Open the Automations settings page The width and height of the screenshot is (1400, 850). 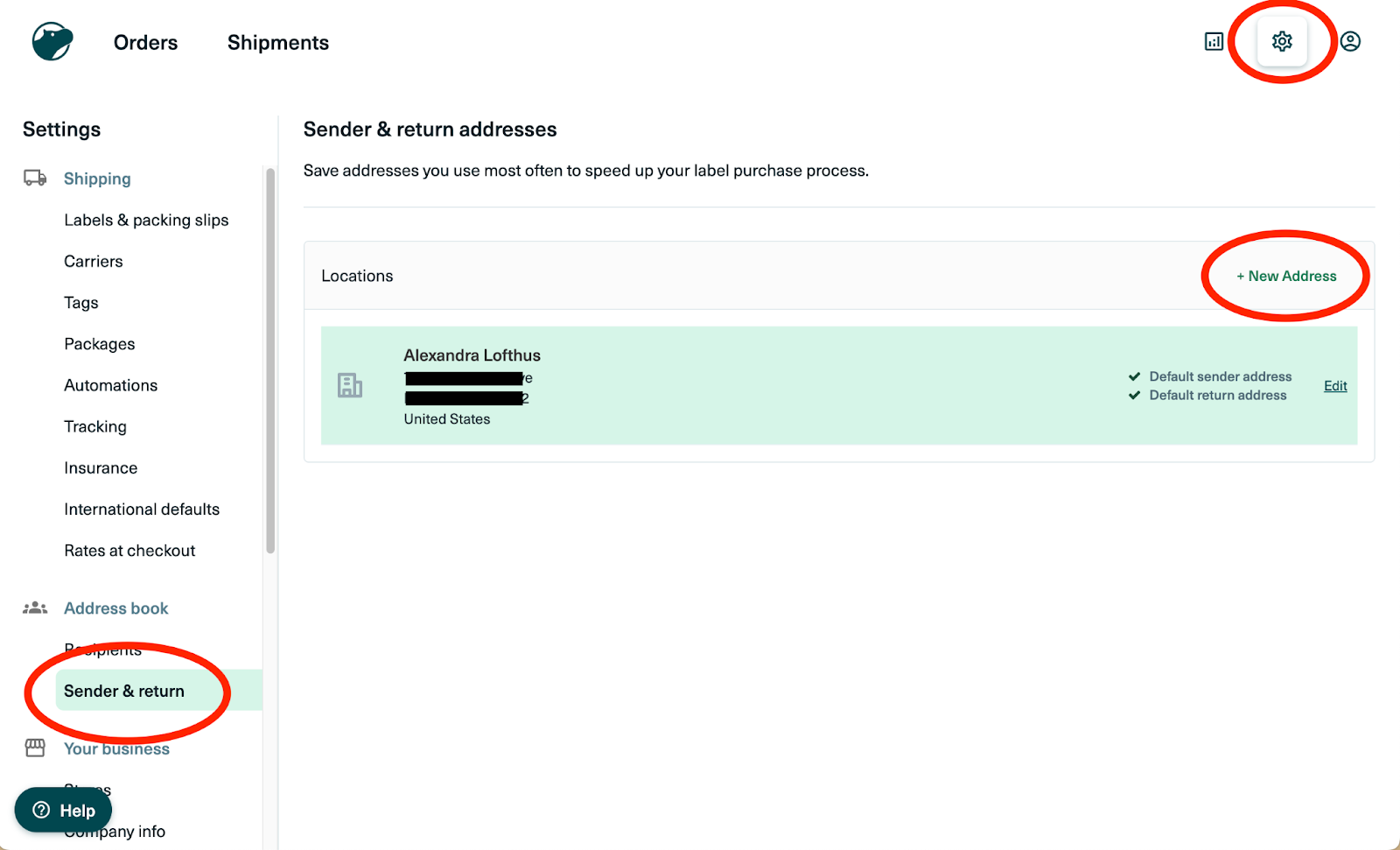[111, 385]
